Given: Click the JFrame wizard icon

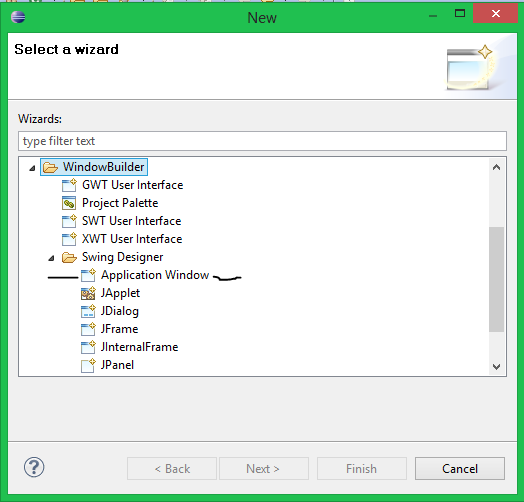Looking at the screenshot, I should point(89,330).
